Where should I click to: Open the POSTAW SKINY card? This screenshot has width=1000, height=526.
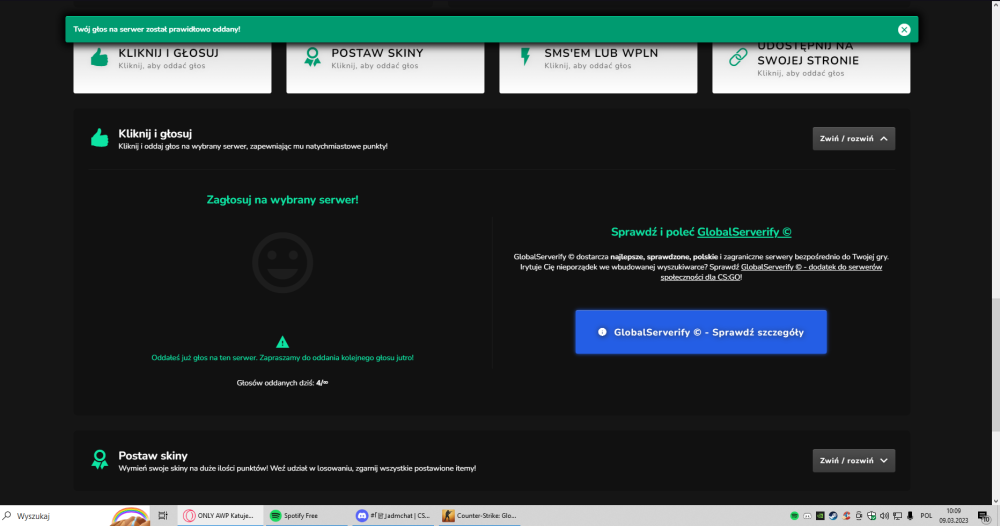[385, 67]
